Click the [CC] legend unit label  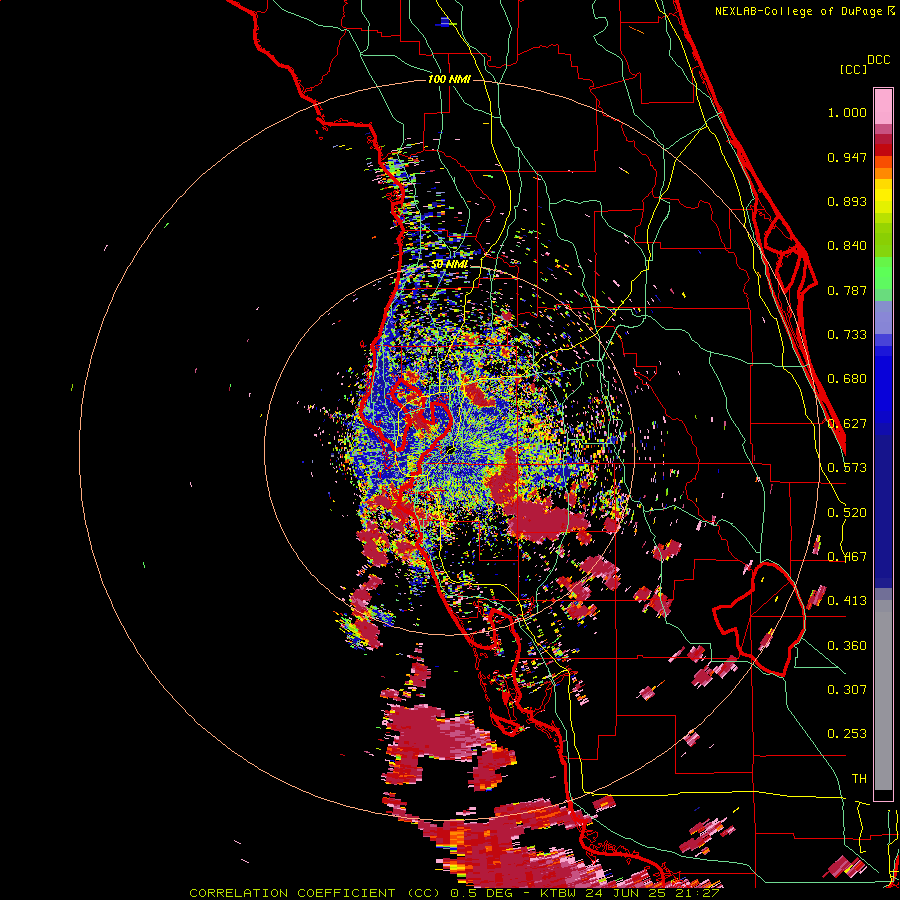click(x=853, y=69)
